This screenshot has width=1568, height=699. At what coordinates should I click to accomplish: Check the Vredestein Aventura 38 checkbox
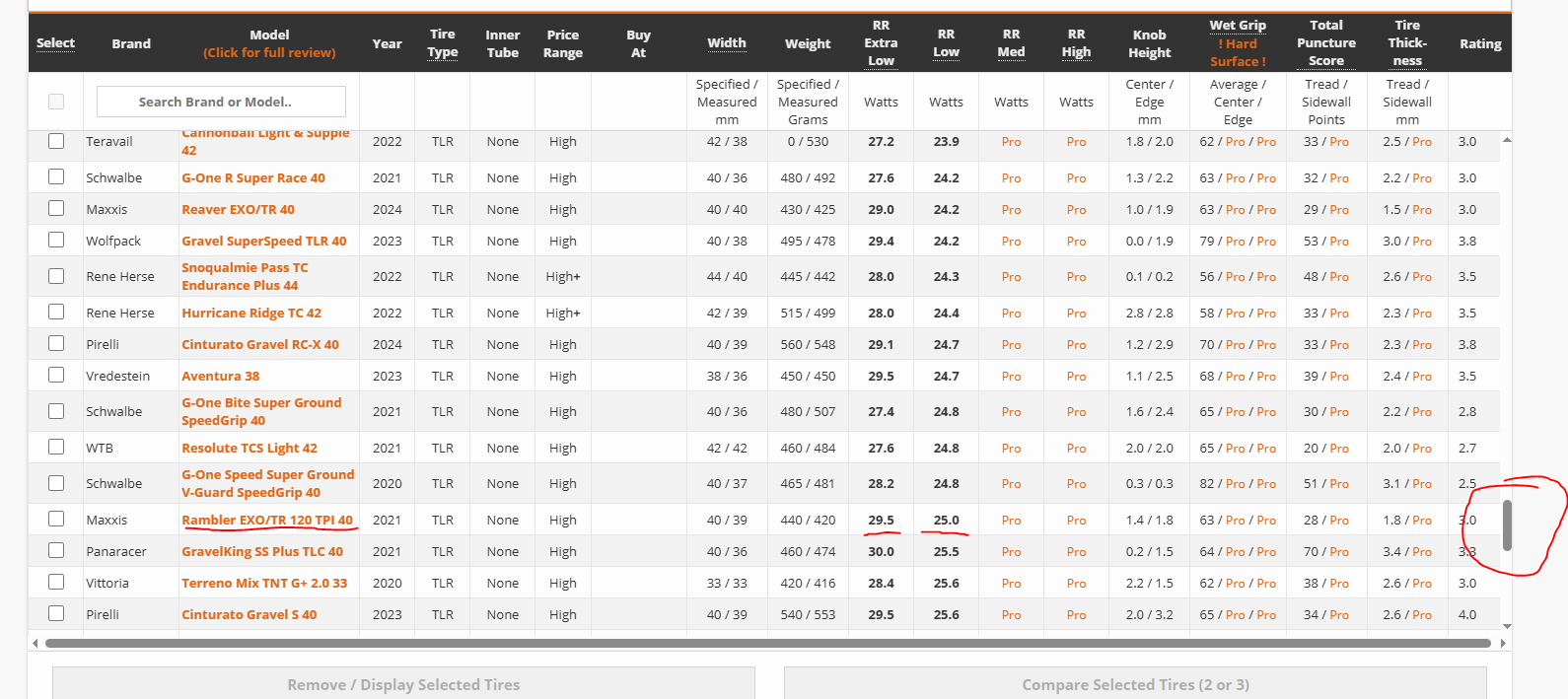[x=56, y=376]
